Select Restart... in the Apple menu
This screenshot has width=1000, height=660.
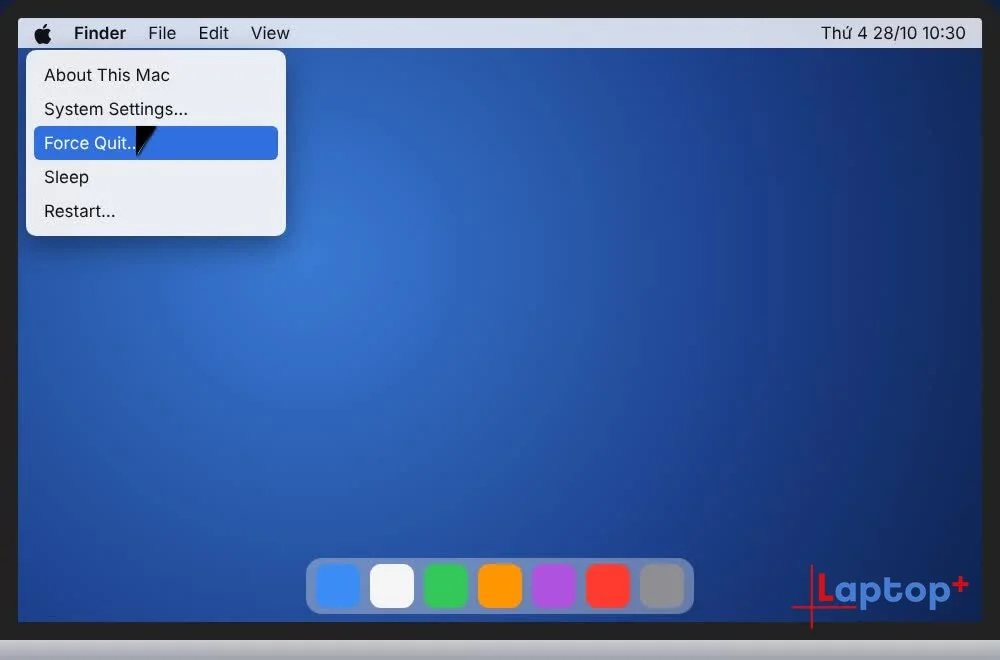[x=156, y=211]
